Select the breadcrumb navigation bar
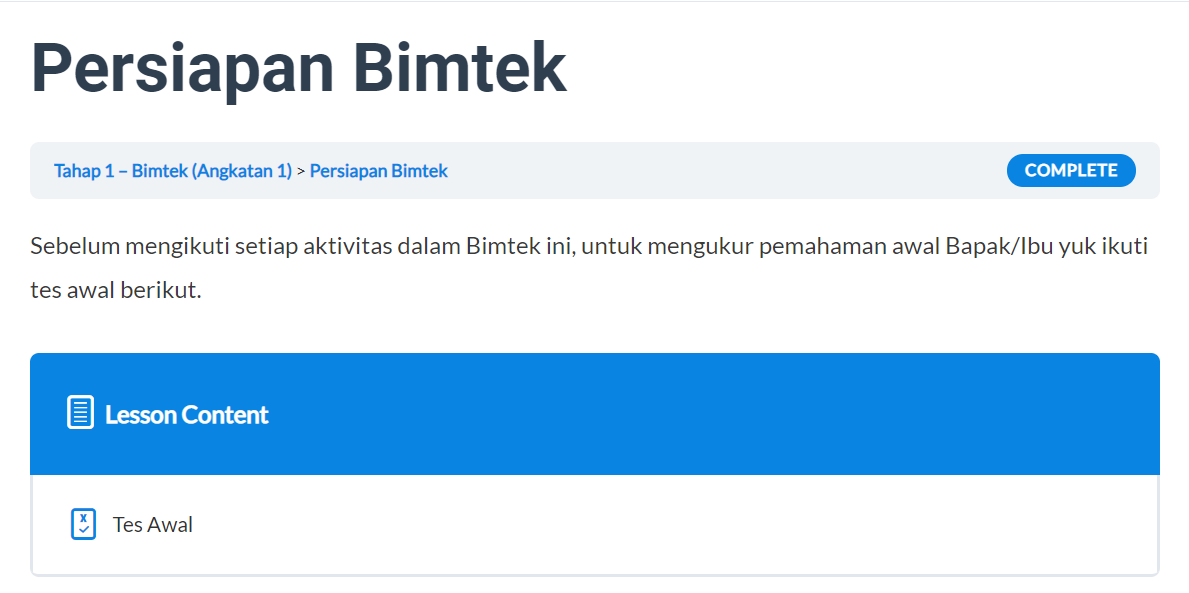This screenshot has height=593, width=1189. click(x=594, y=170)
